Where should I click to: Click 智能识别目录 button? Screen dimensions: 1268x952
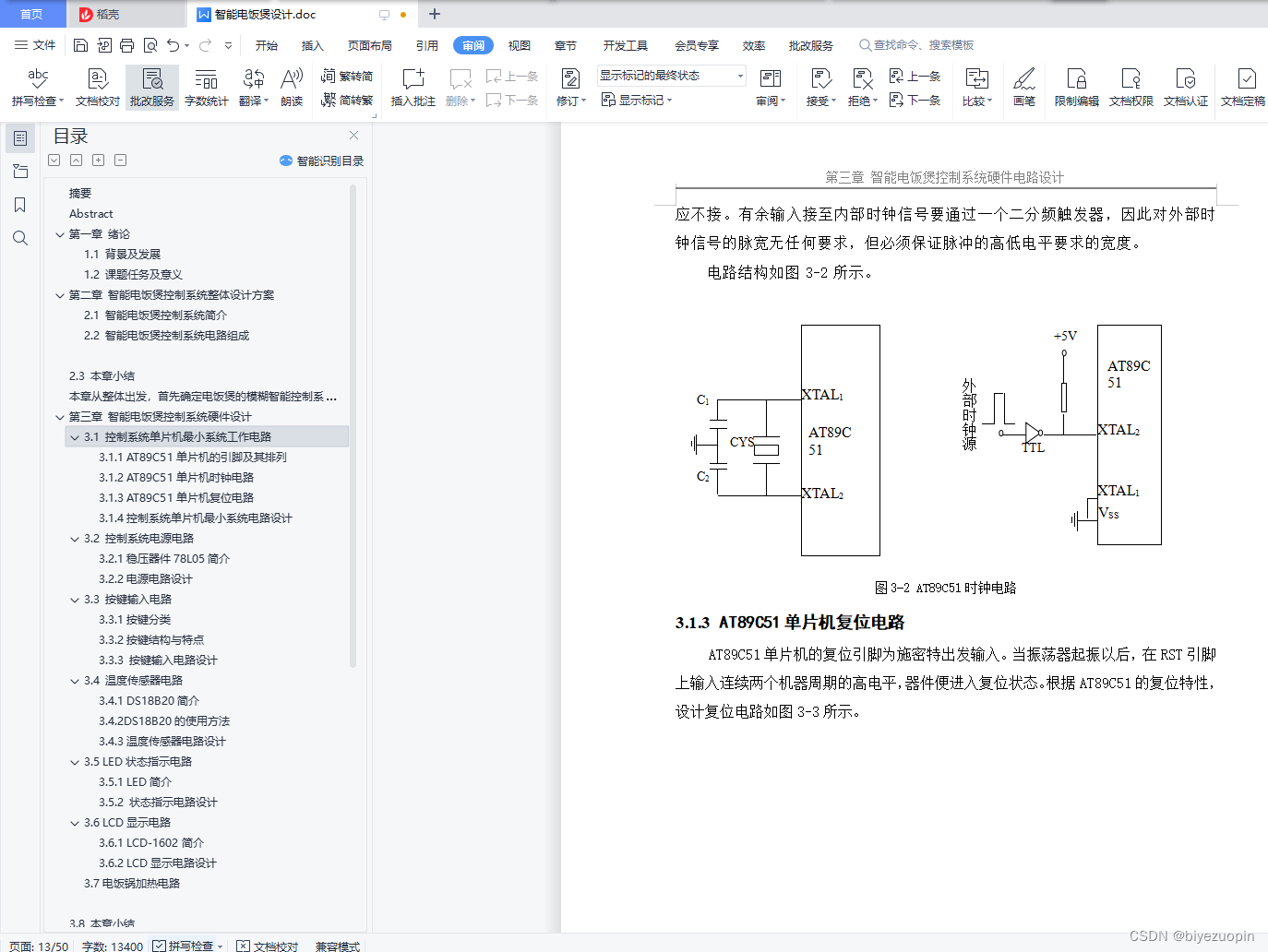point(322,161)
